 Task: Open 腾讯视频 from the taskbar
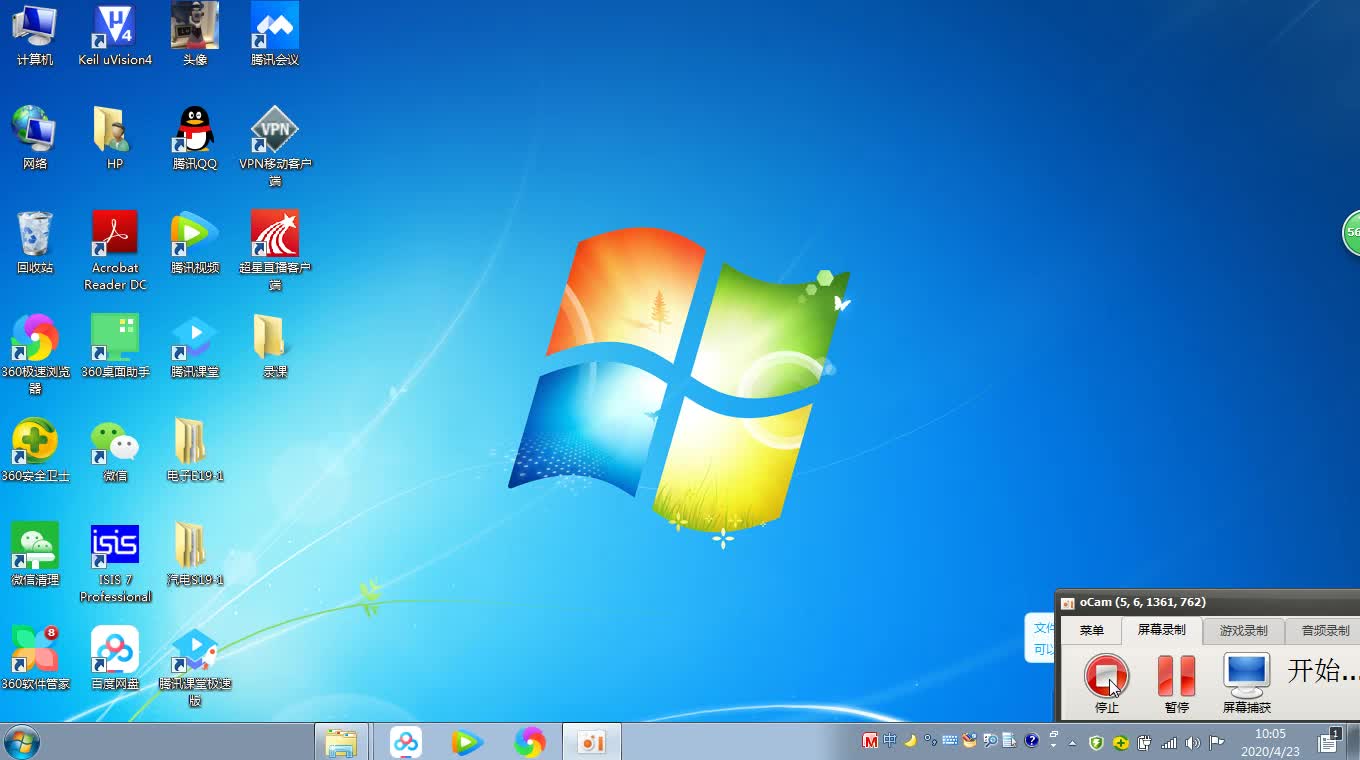468,742
